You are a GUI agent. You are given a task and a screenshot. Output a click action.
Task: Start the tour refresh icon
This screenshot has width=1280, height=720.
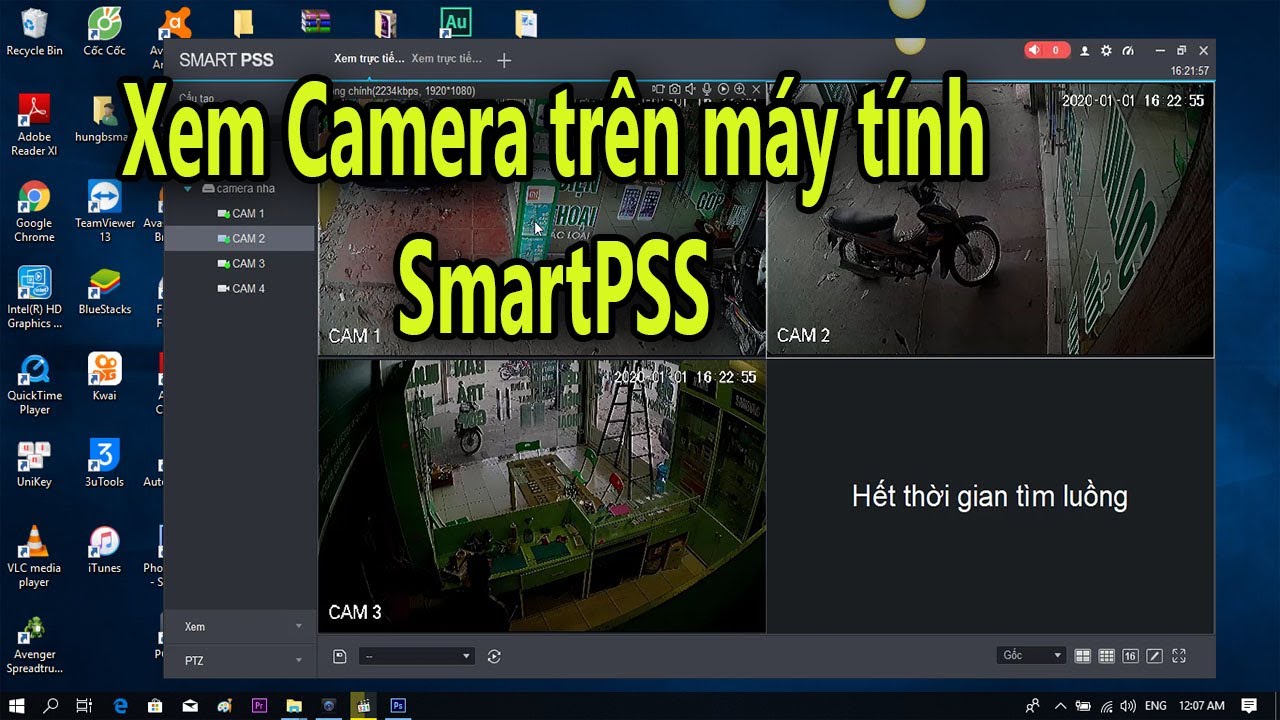(x=494, y=656)
